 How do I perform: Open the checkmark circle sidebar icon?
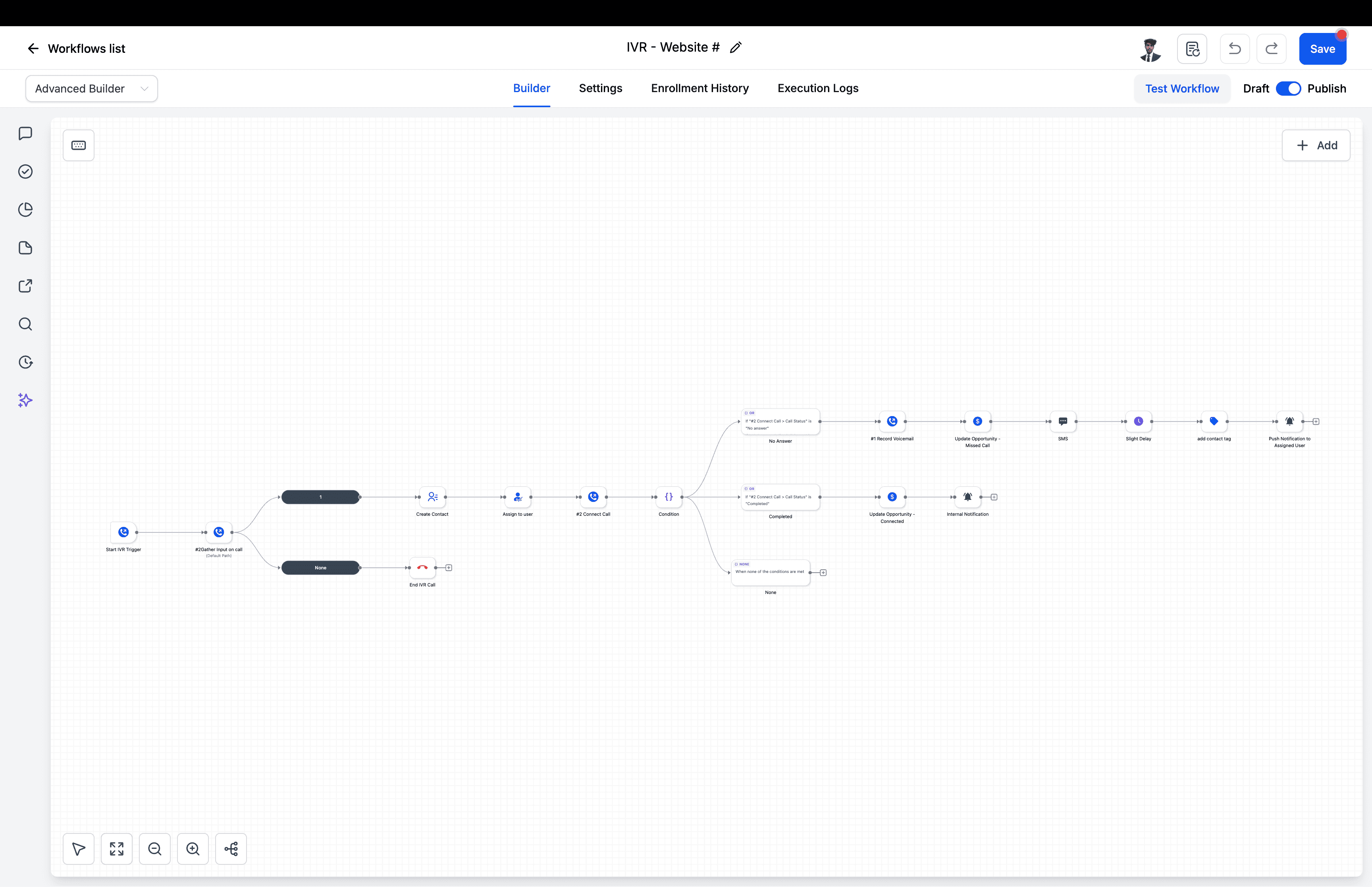[x=25, y=172]
